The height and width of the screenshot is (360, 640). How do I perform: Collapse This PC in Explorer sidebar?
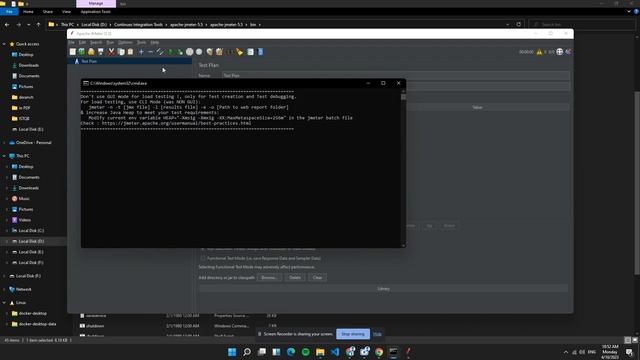(4, 156)
